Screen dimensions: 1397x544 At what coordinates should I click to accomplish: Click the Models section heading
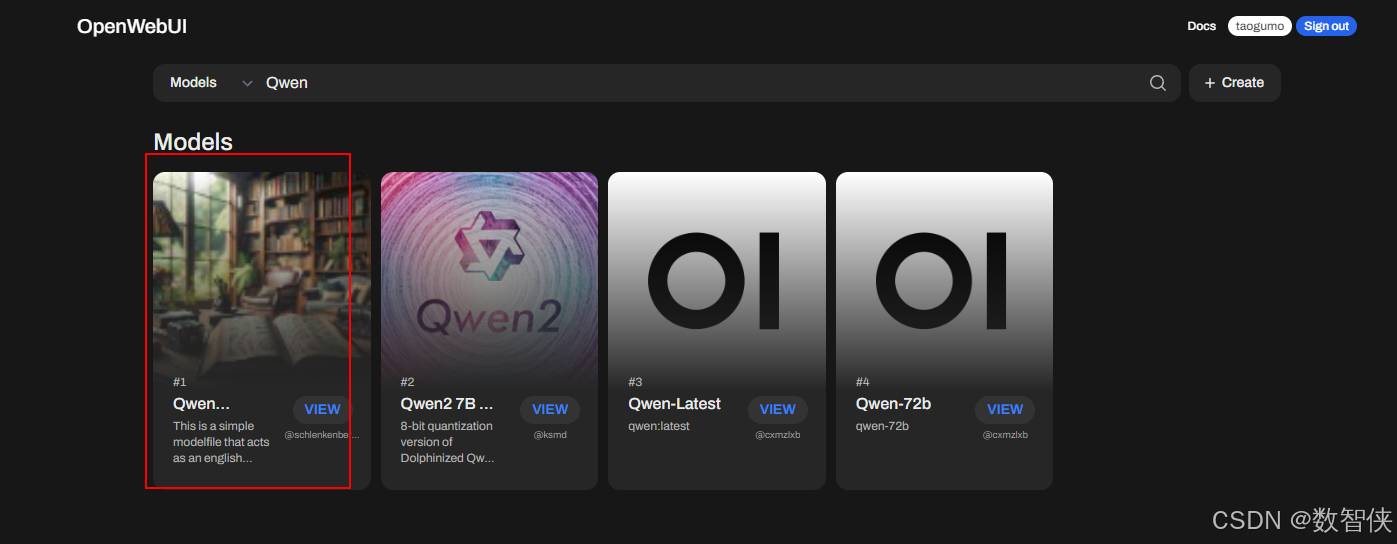(193, 142)
